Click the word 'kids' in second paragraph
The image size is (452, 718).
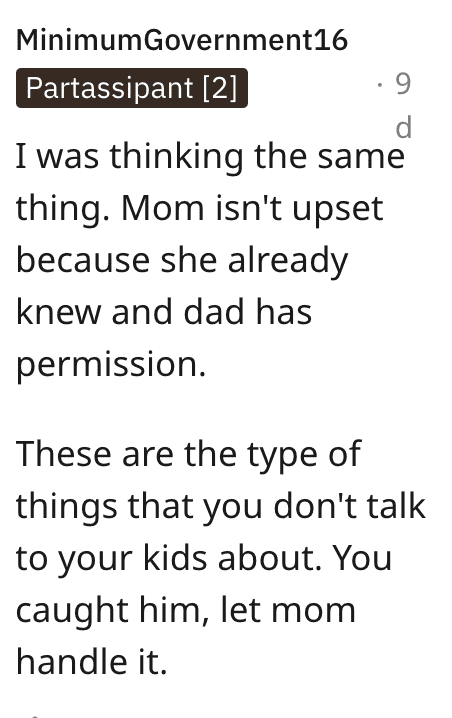(175, 559)
